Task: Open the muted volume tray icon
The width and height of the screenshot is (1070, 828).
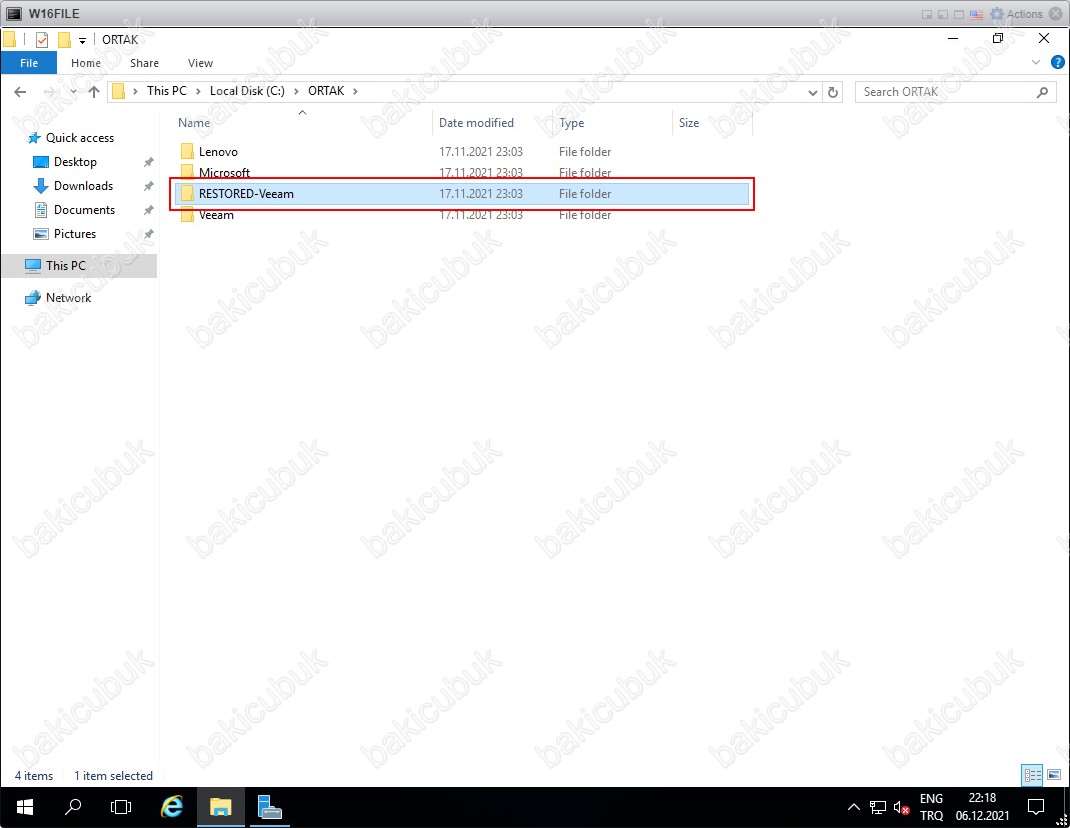Action: click(901, 808)
